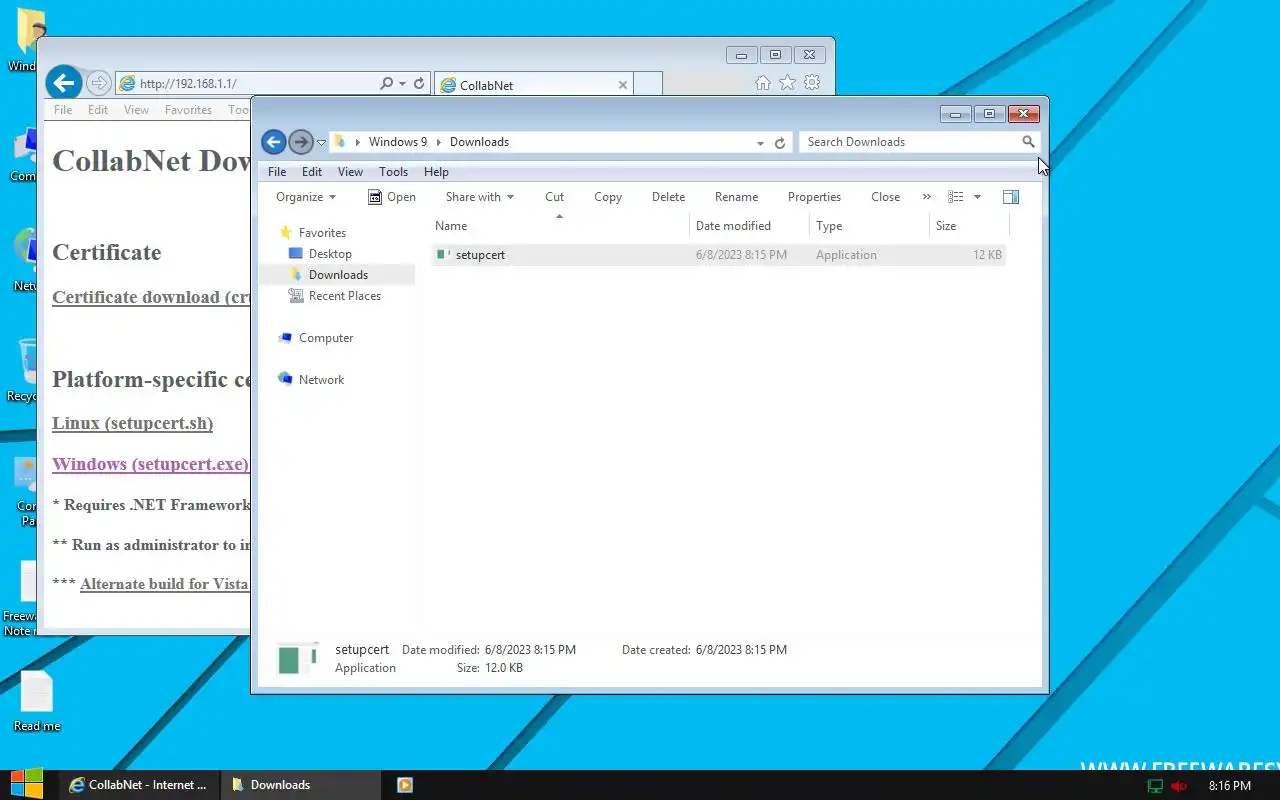
Task: Open the Linux (setupcert.sh) link
Action: coord(132,423)
